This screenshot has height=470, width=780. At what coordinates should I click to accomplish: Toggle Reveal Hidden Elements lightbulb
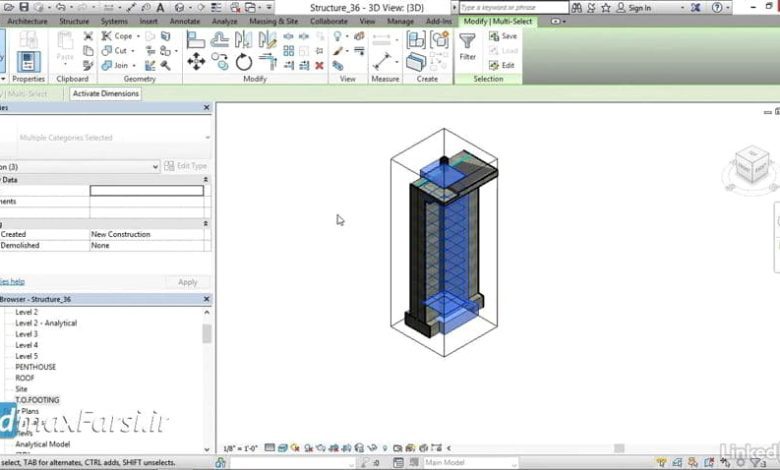pyautogui.click(x=385, y=448)
